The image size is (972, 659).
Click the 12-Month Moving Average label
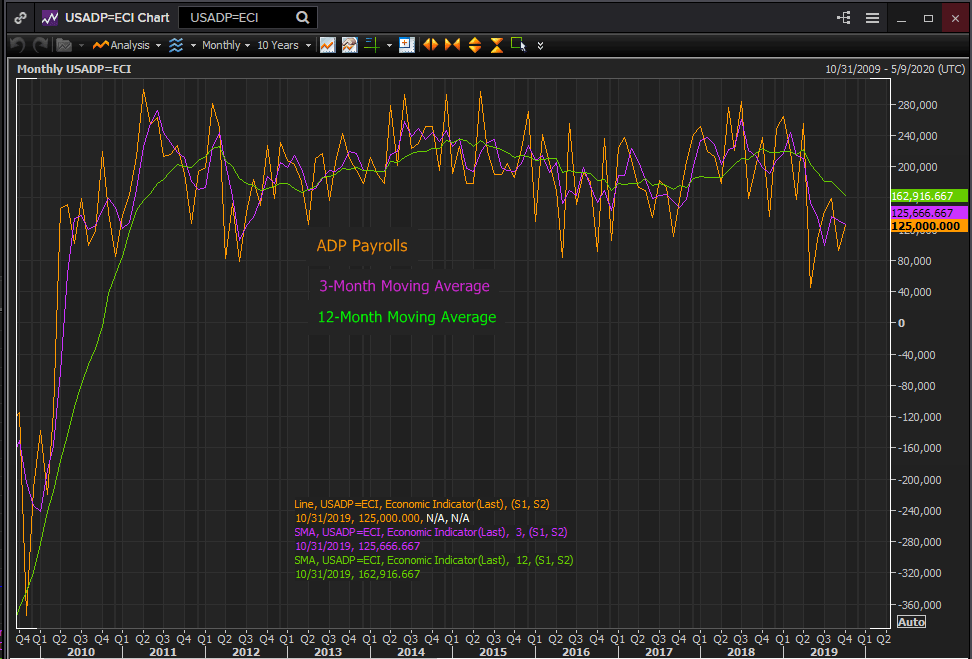(x=407, y=318)
